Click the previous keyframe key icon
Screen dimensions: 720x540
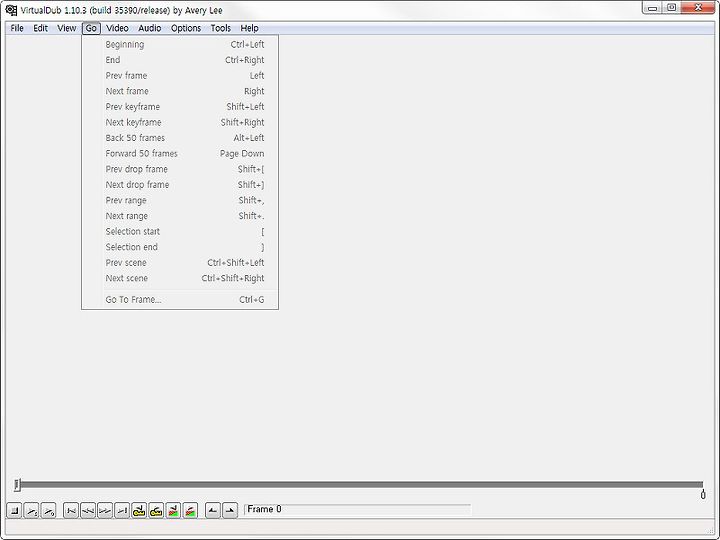pos(139,510)
